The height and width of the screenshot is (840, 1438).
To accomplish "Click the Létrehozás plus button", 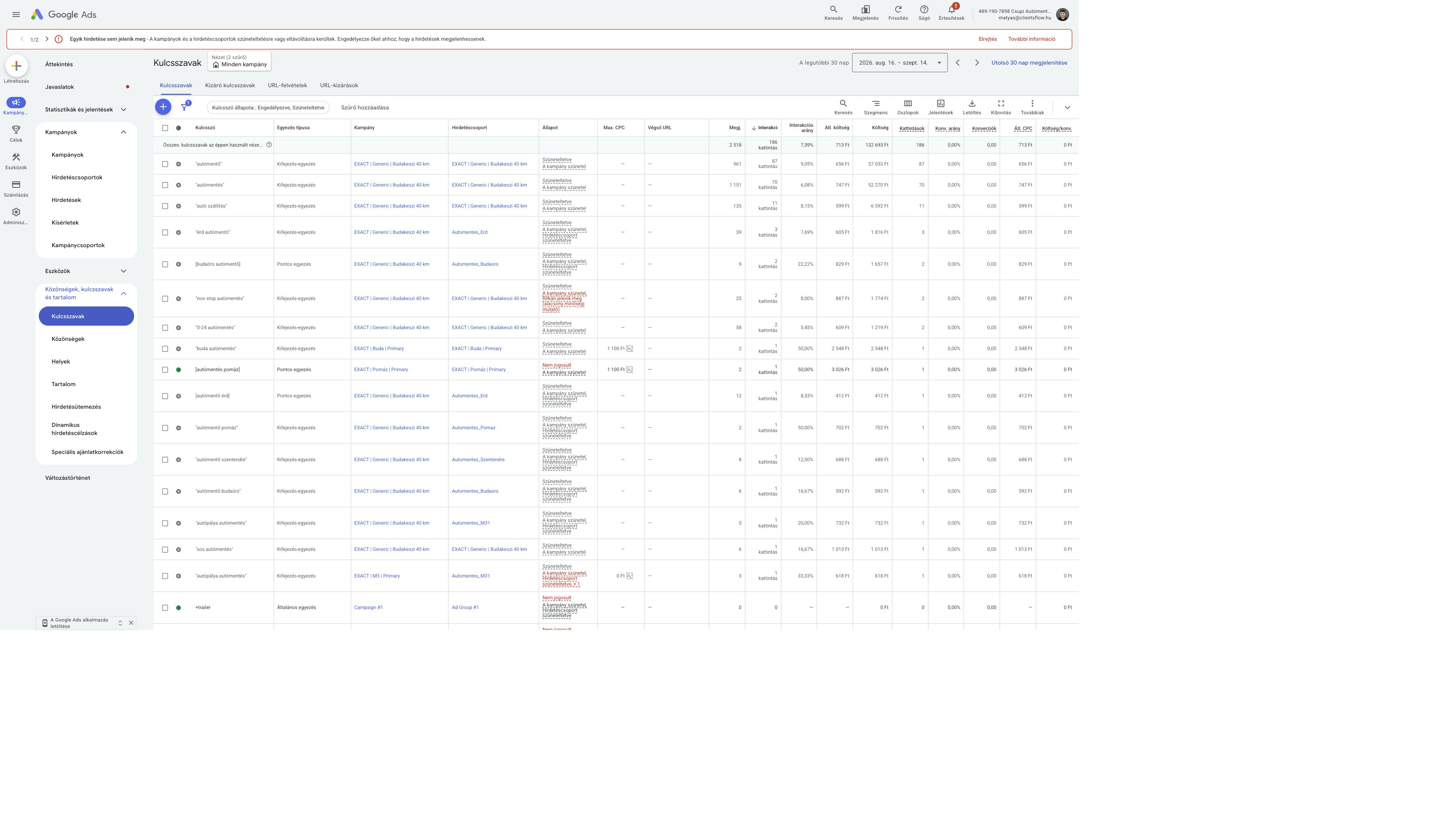I will coord(16,65).
